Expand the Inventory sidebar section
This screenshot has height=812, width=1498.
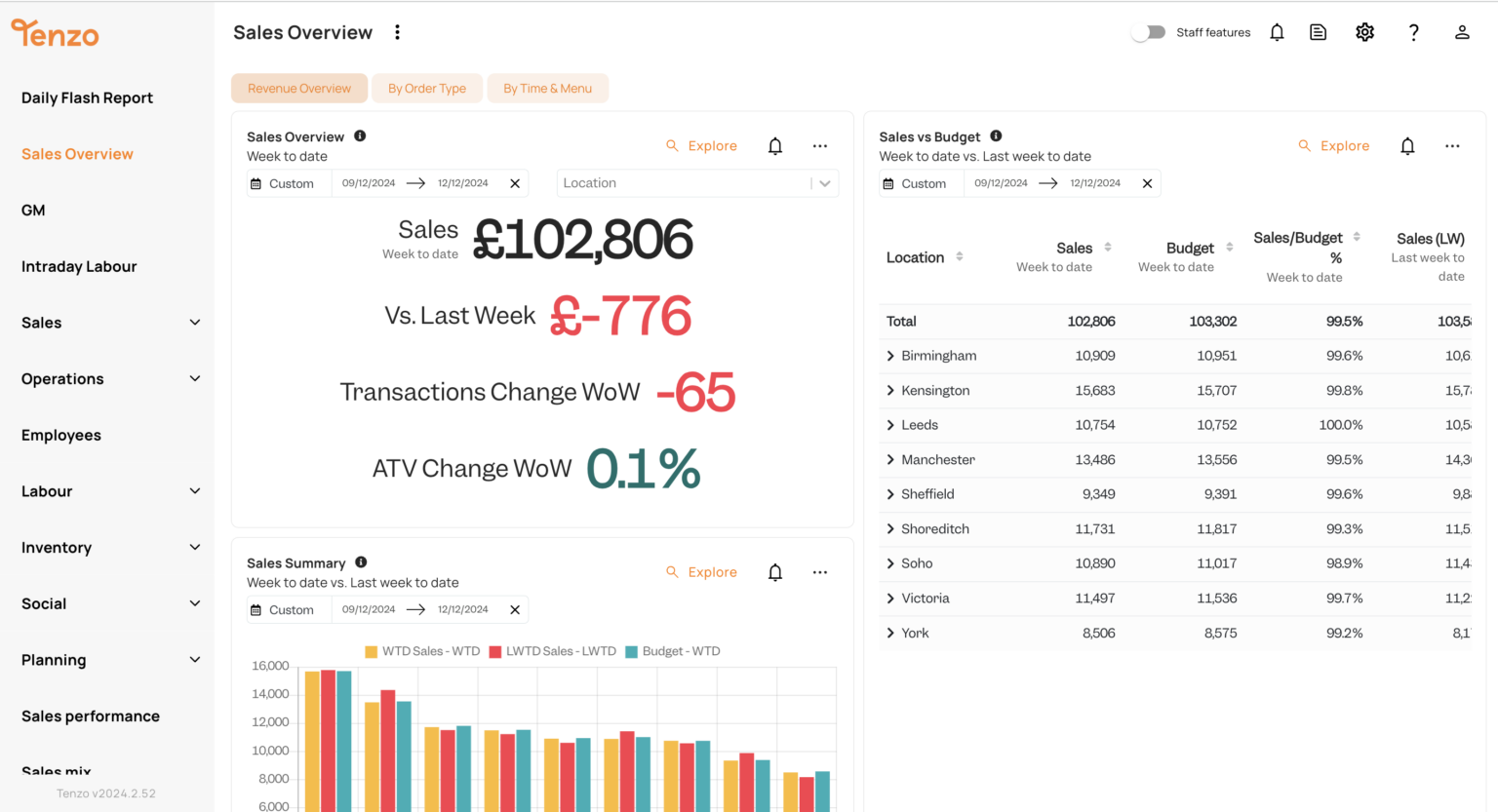pyautogui.click(x=110, y=548)
